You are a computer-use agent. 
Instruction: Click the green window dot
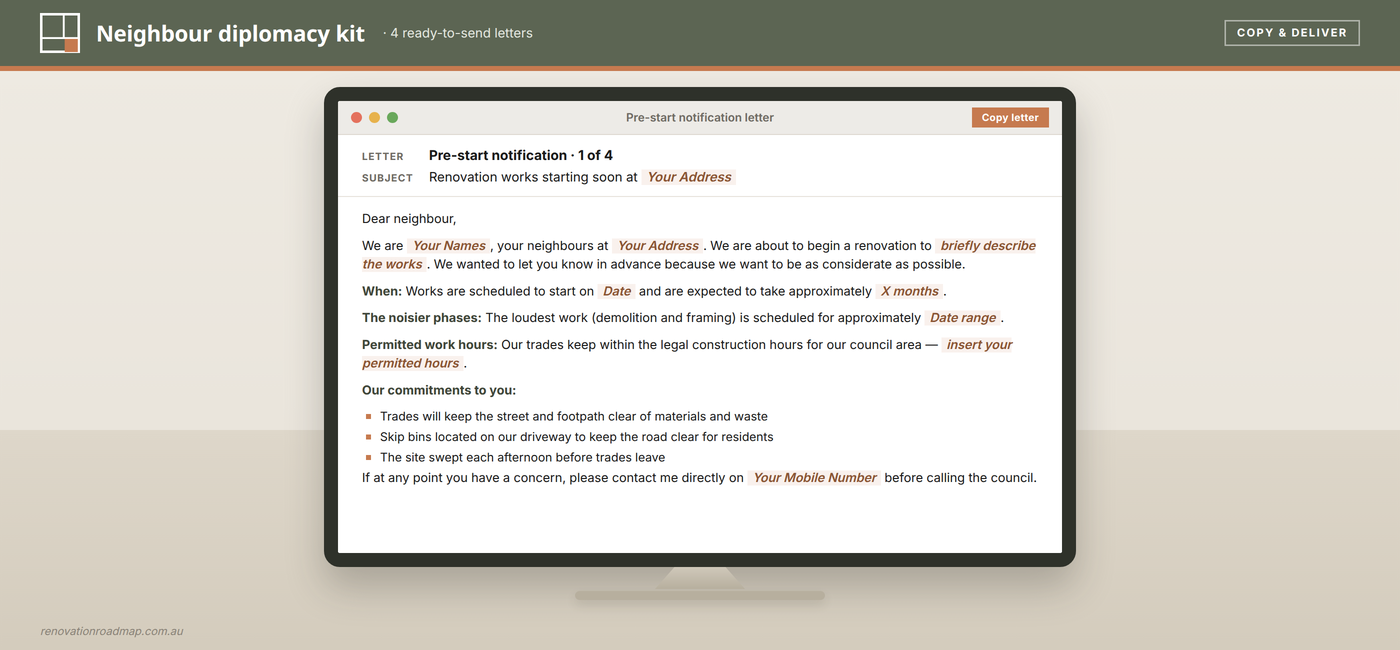tap(392, 117)
